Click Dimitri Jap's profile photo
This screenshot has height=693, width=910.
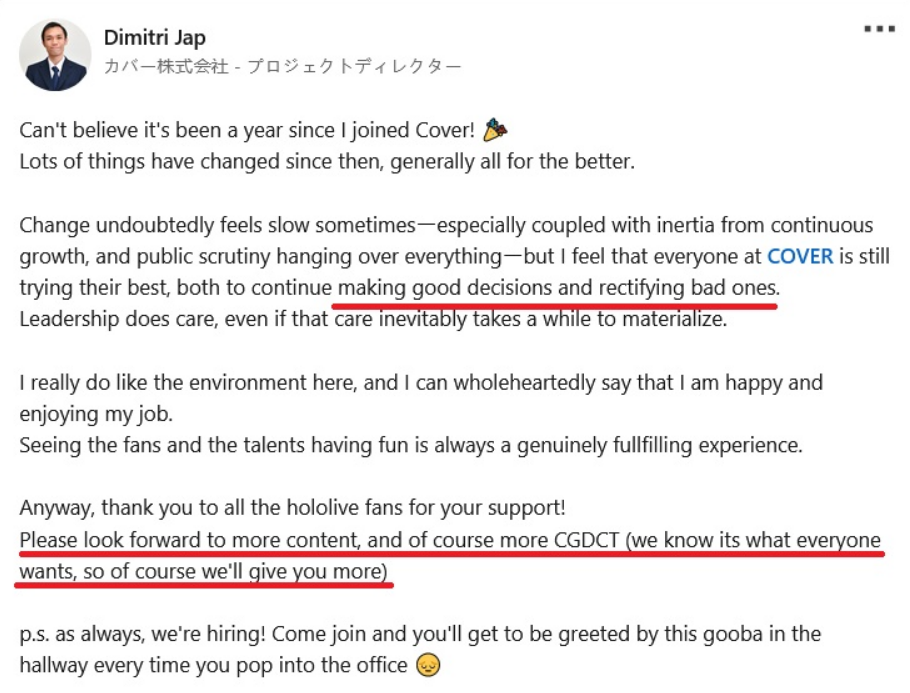click(x=55, y=55)
